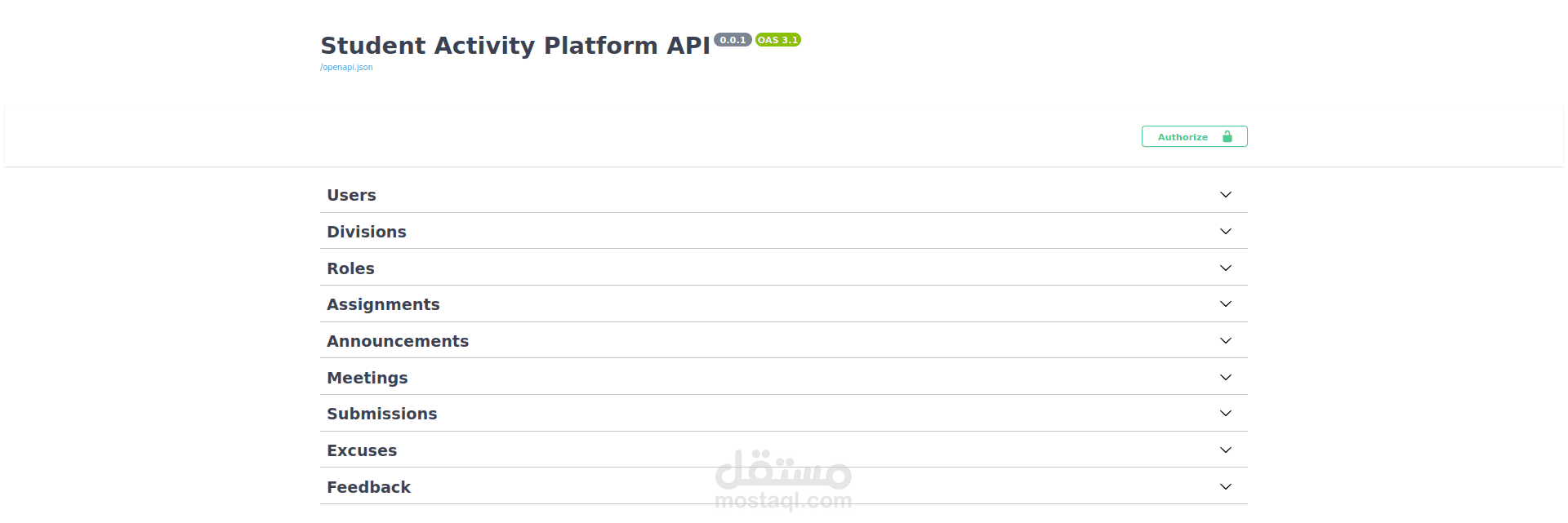The width and height of the screenshot is (1568, 523).
Task: Click the 0.0.1 version badge
Action: tap(733, 39)
